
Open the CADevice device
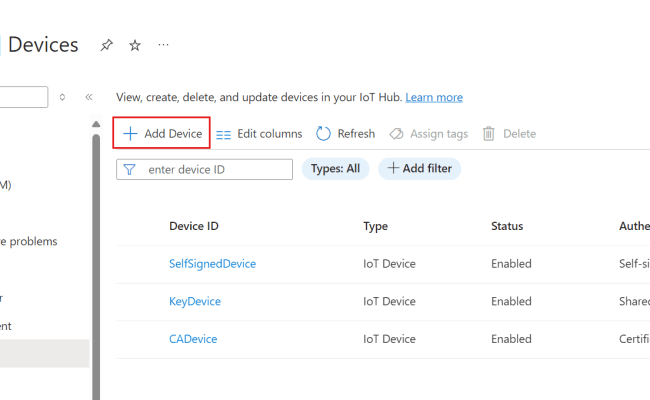coord(193,339)
